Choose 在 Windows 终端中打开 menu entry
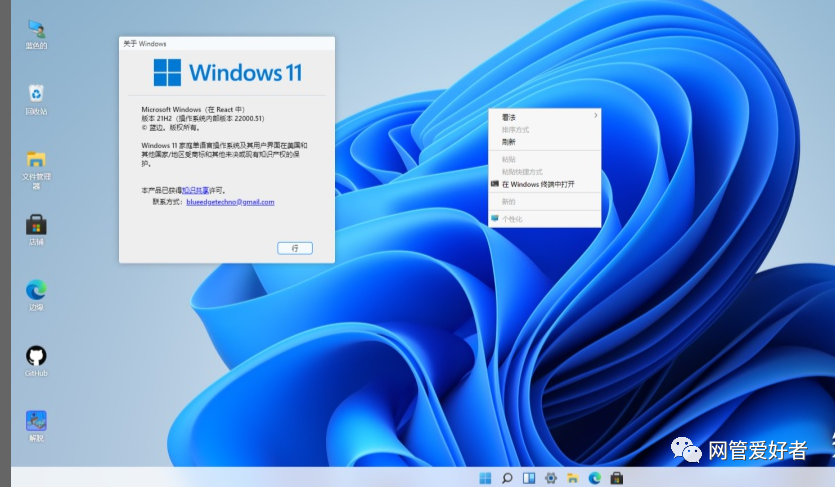Screen dimensions: 835x487 tap(538, 184)
